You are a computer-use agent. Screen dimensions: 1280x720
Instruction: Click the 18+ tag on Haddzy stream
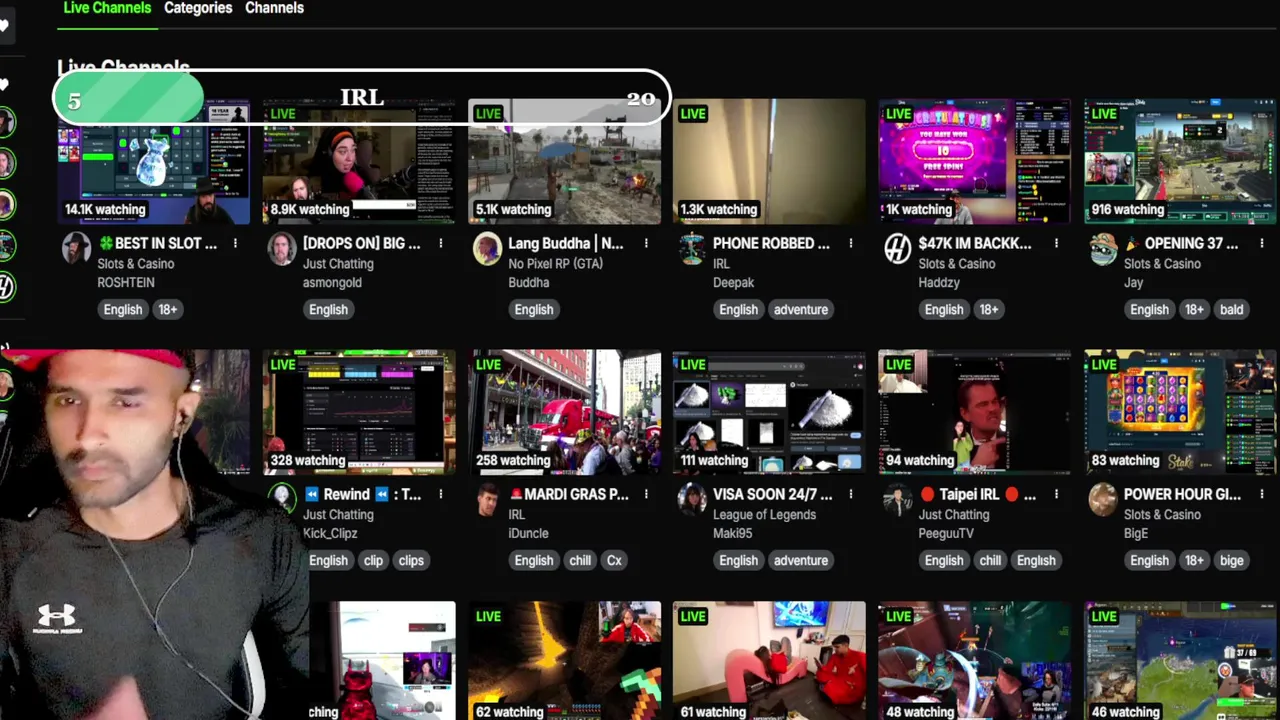point(989,309)
